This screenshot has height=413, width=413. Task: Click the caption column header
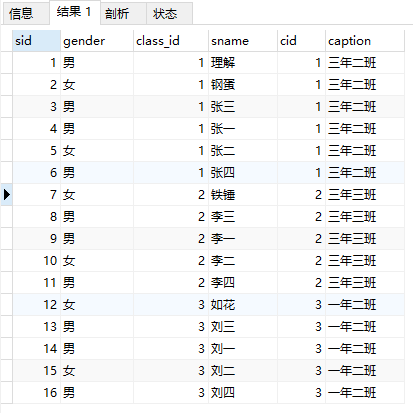tap(365, 41)
